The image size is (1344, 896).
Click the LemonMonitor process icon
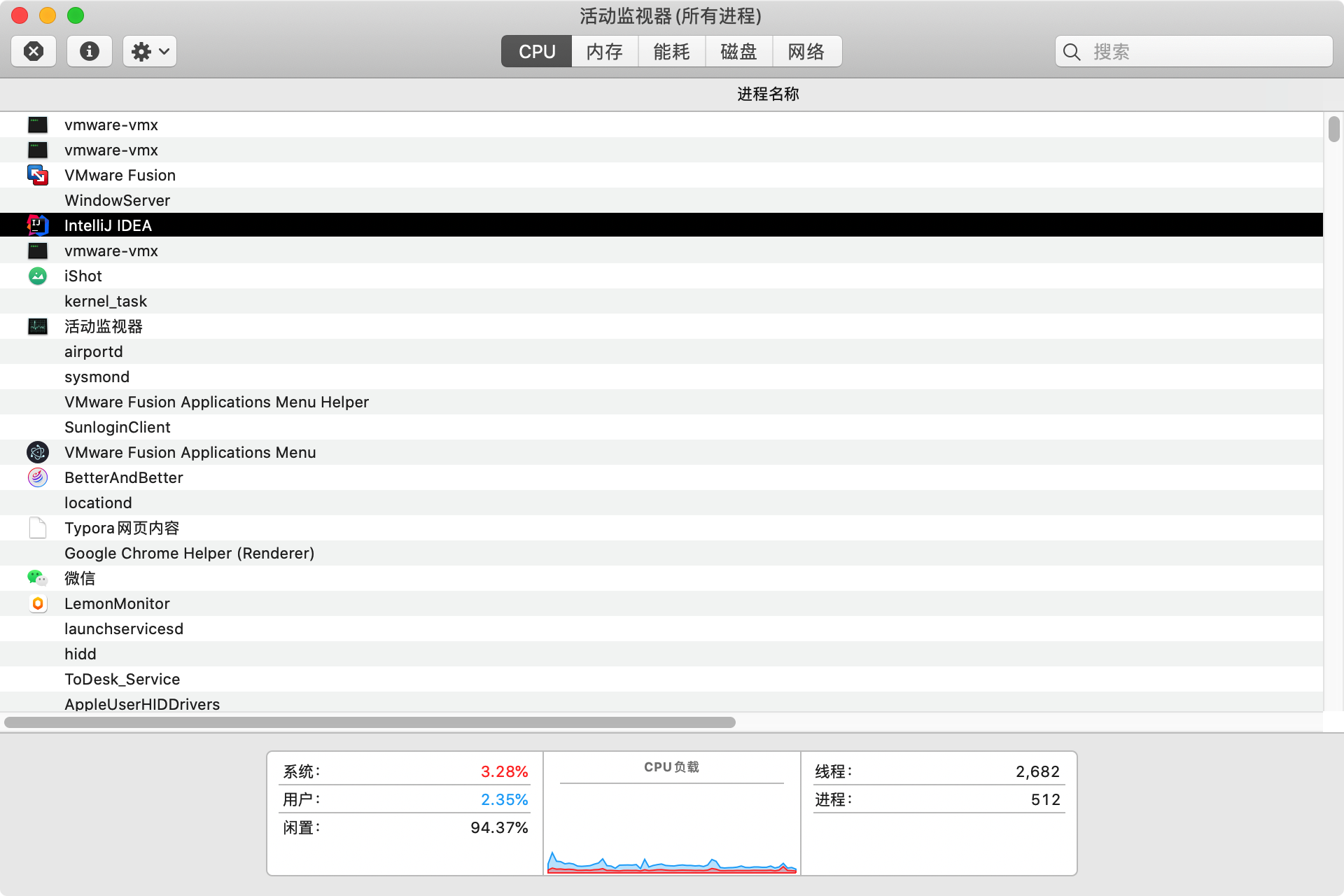coord(38,603)
